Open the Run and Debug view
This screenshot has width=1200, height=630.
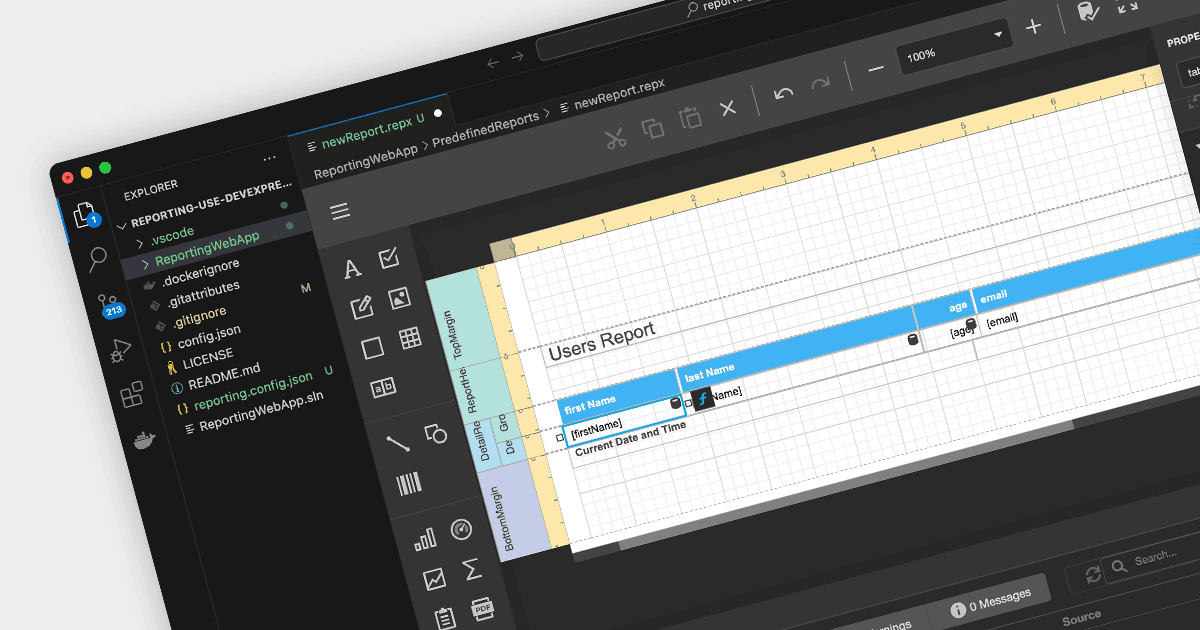pyautogui.click(x=120, y=350)
